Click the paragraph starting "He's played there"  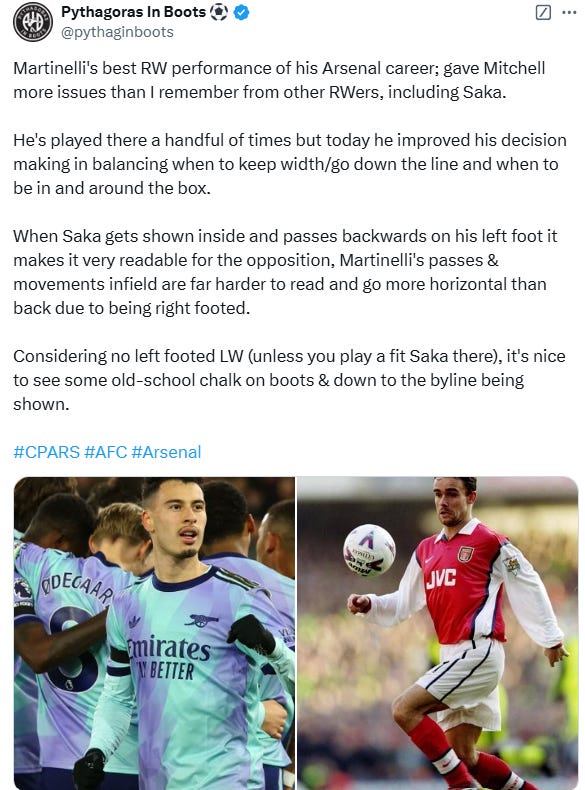pyautogui.click(x=290, y=164)
